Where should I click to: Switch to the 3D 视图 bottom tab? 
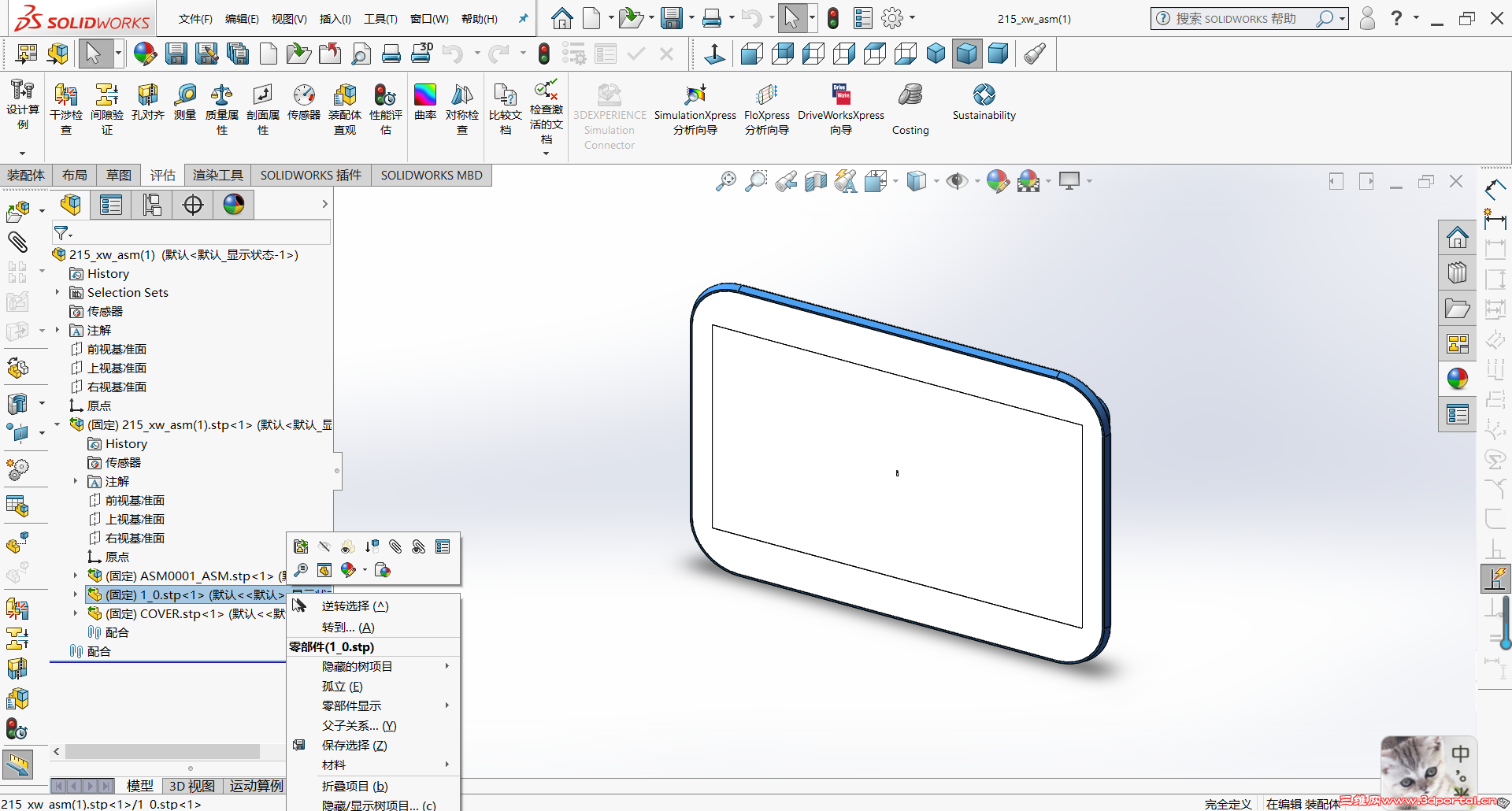pos(192,786)
